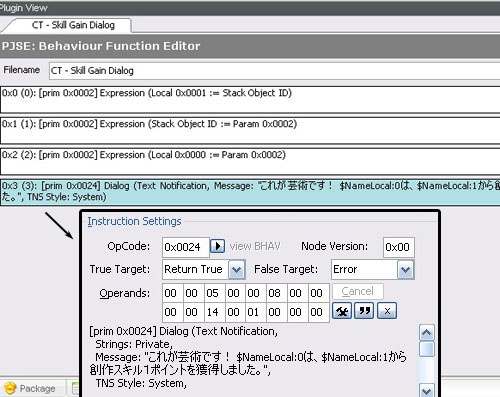
Task: Select instruction 0x3 Dialog Text Notification
Action: 250,192
